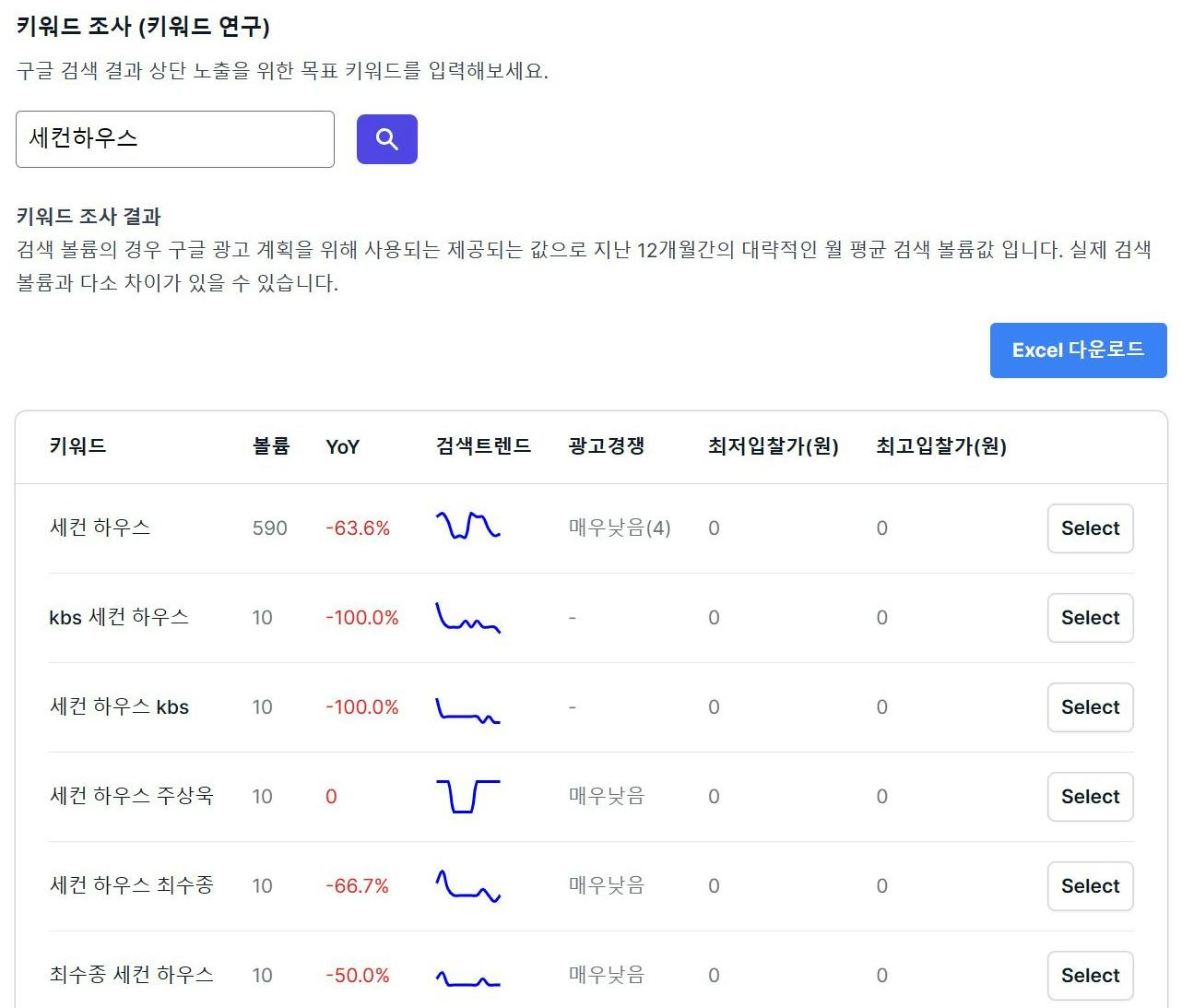
Task: Open trend sparkline for 세컨 하우스 row
Action: tap(467, 526)
